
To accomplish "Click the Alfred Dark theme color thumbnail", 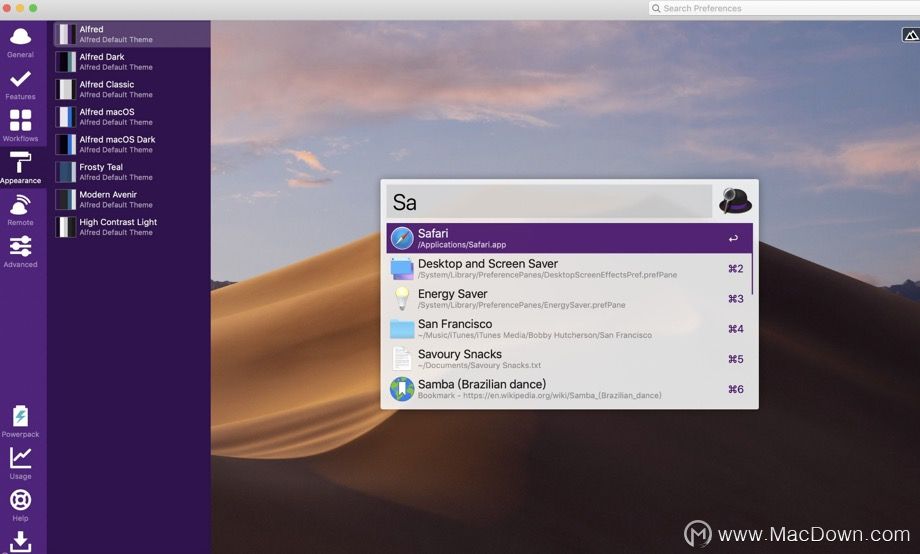I will click(x=66, y=62).
